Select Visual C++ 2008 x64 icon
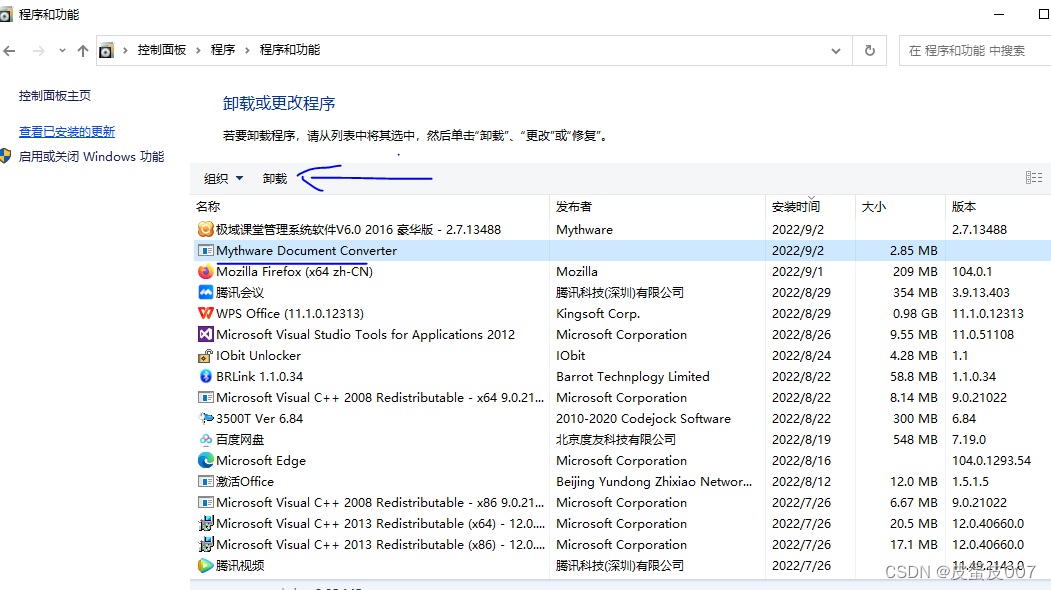Screen dimensions: 1051x590 206,398
